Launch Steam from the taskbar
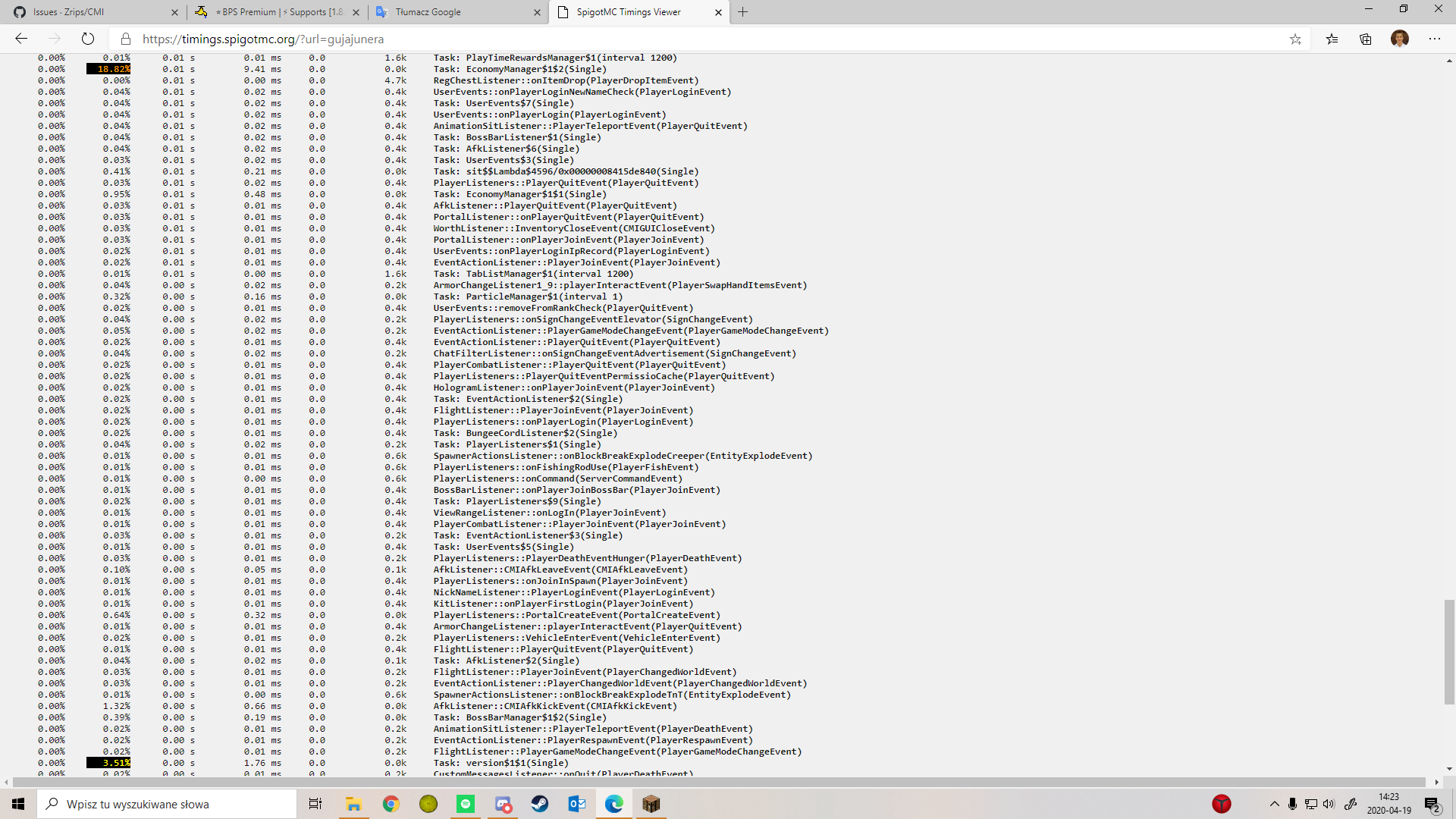Screen dimensions: 1456x819 [540, 804]
